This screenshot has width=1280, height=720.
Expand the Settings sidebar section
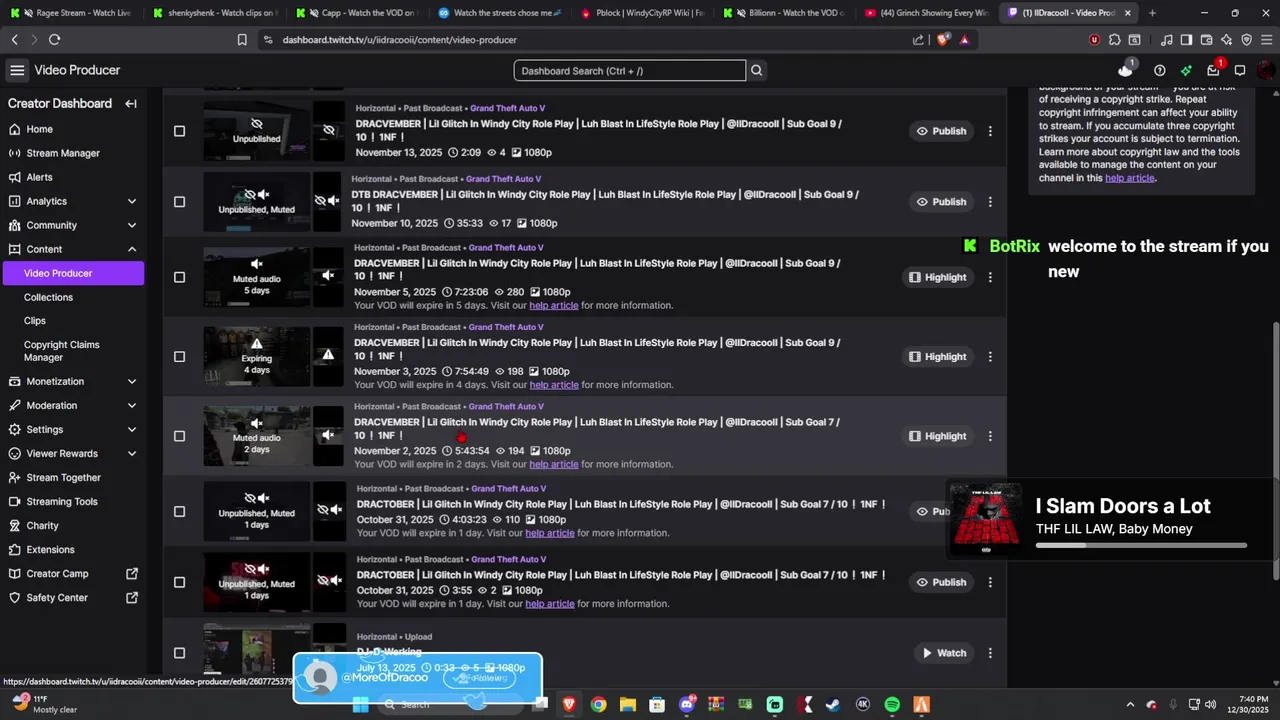coord(132,429)
